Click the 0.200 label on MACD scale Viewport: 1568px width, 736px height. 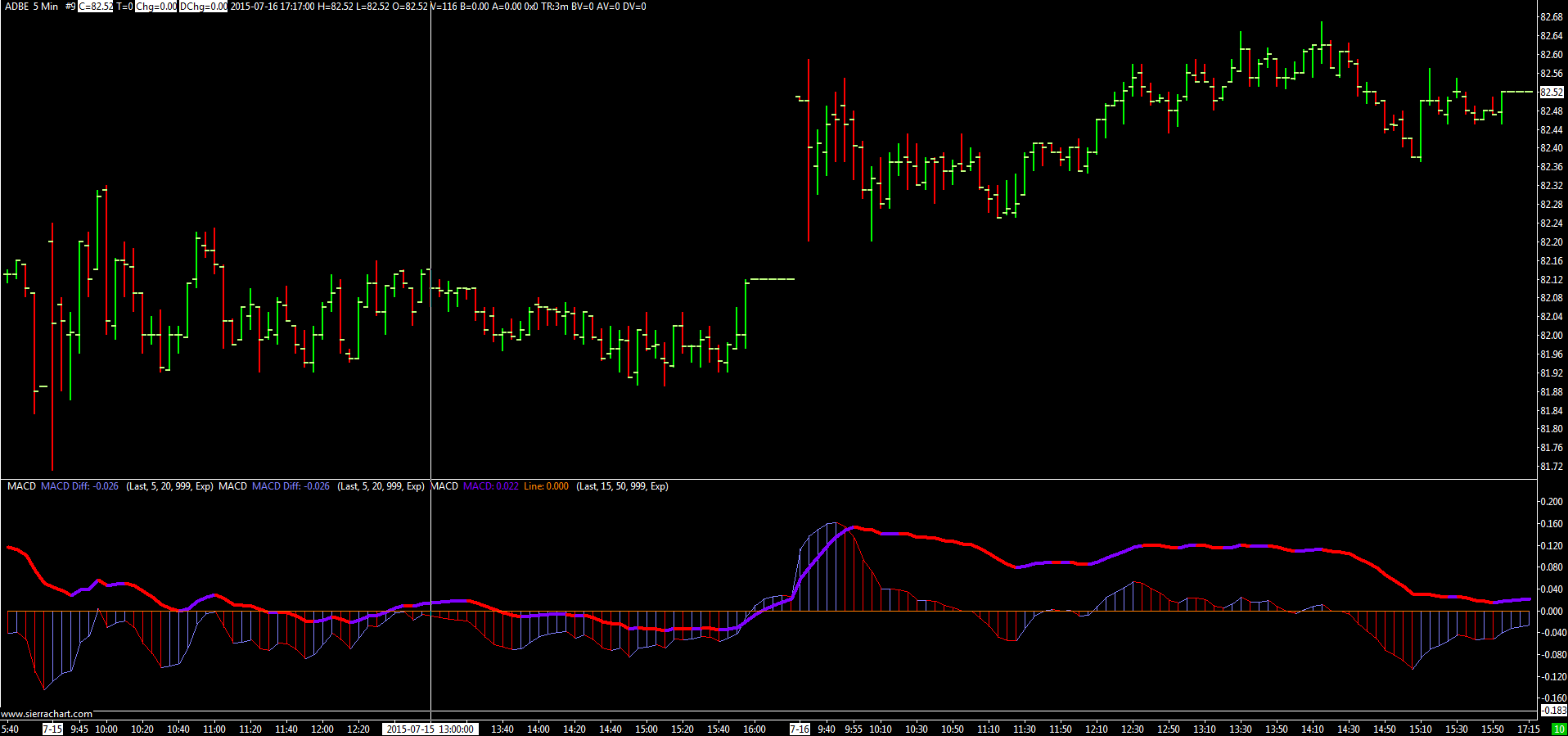click(1552, 502)
